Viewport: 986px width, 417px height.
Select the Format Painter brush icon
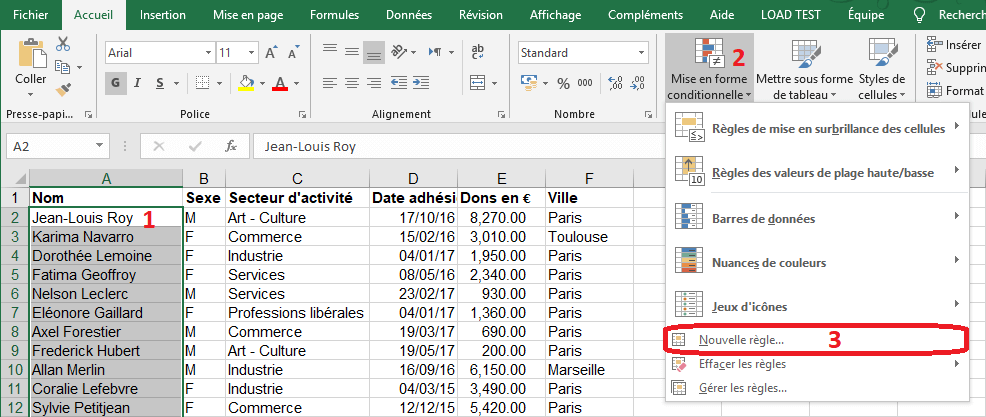[63, 89]
